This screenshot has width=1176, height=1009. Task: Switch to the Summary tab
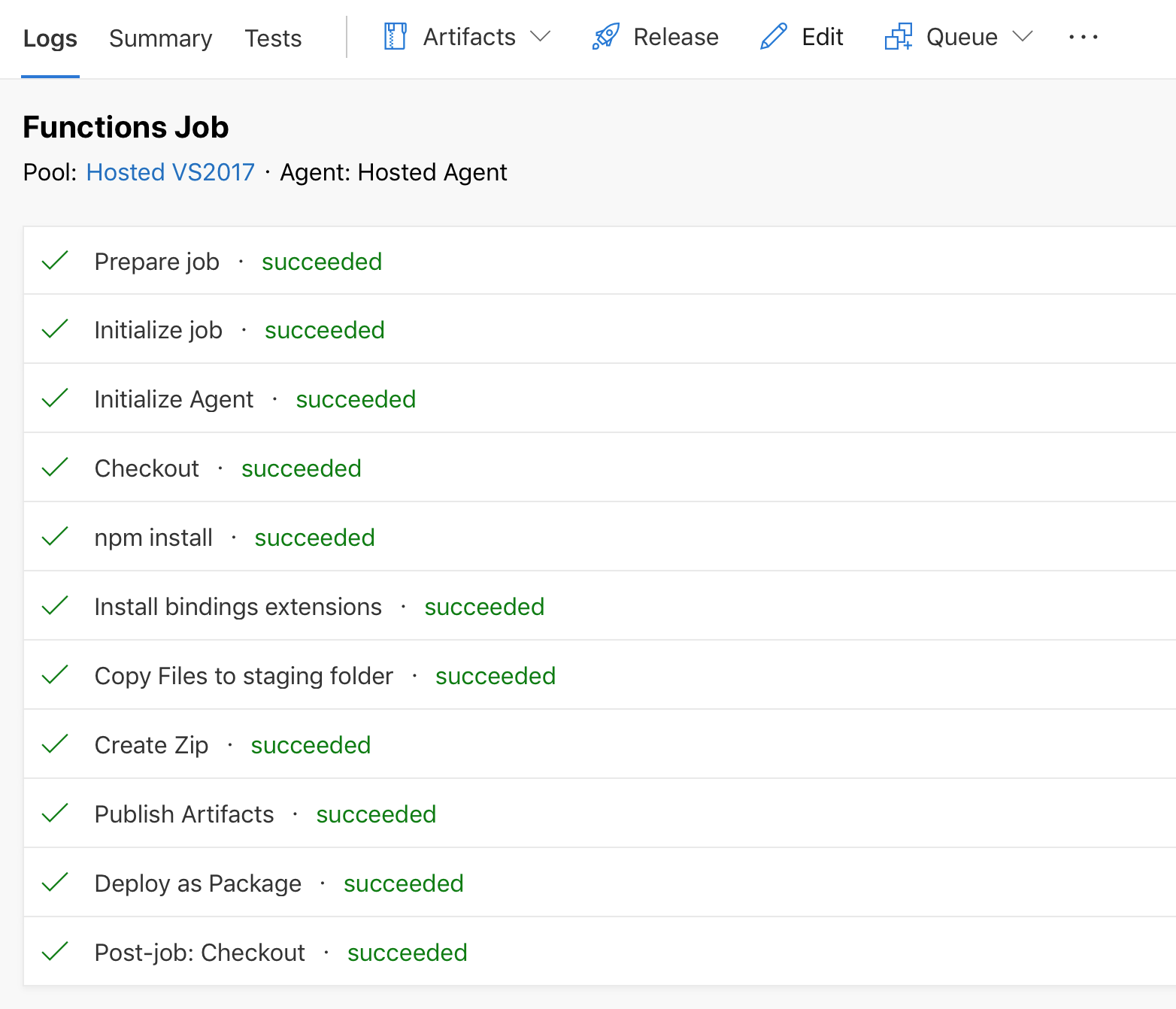[160, 38]
